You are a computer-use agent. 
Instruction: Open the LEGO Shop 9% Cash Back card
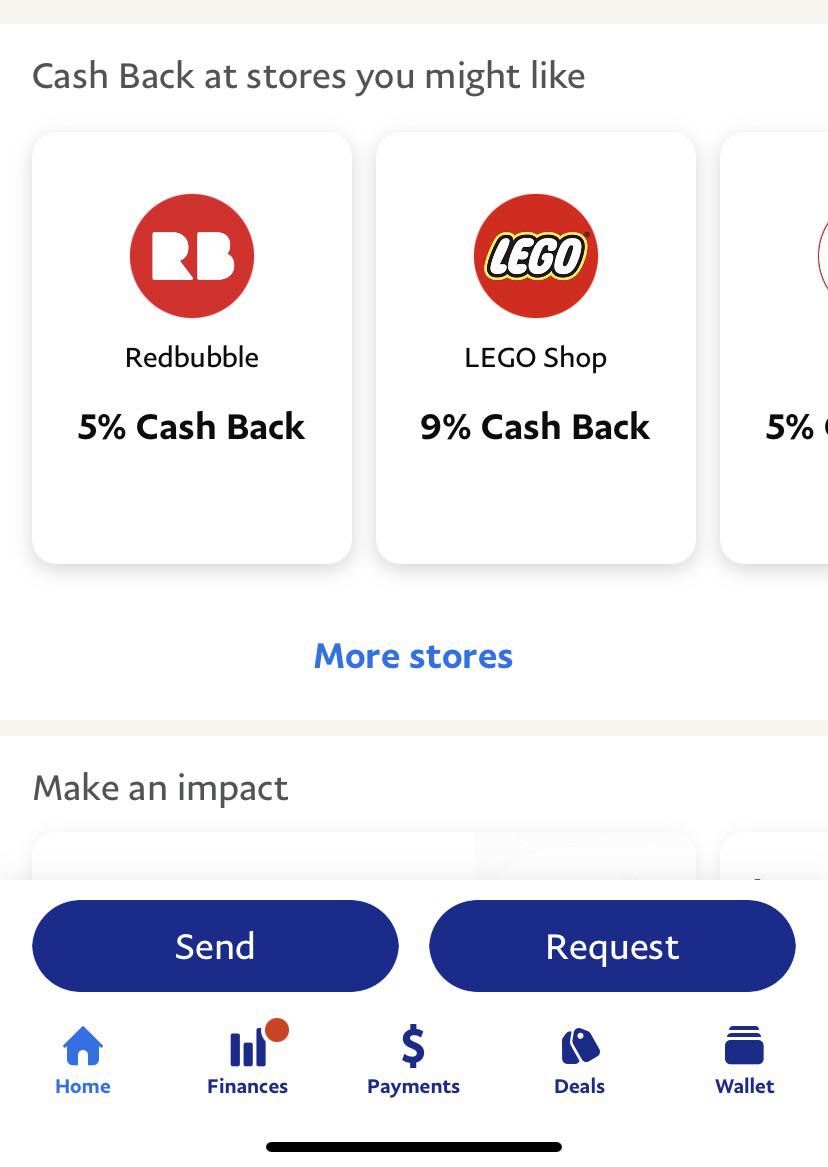(536, 346)
